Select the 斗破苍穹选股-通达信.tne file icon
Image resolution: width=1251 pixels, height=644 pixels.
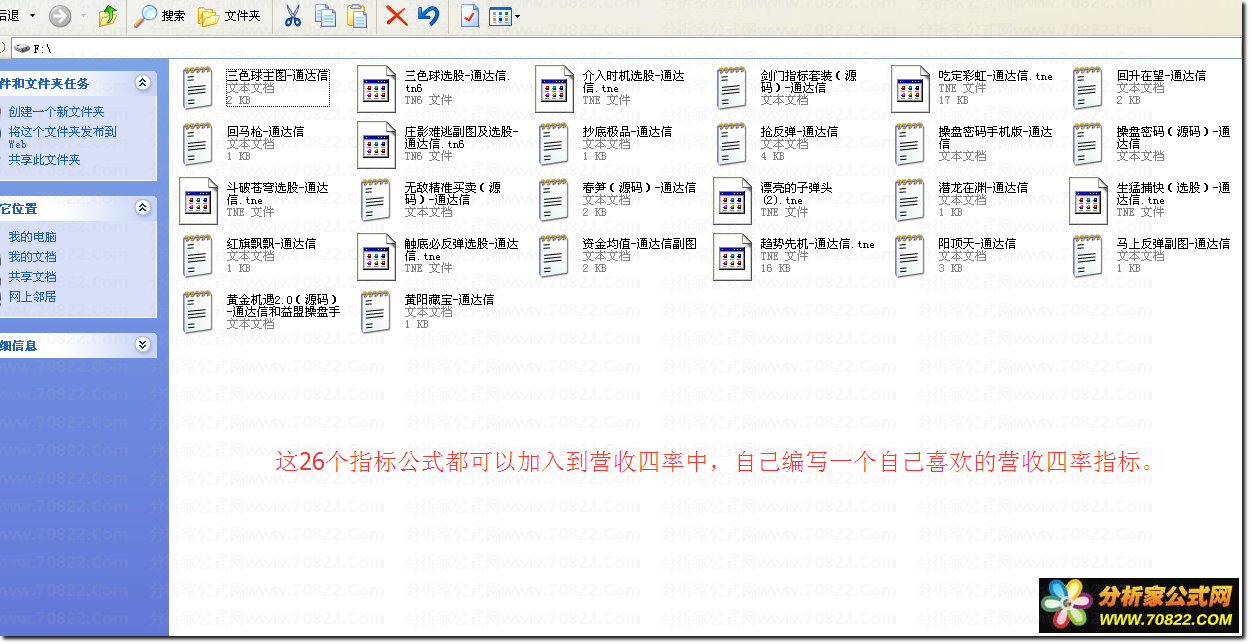point(199,200)
